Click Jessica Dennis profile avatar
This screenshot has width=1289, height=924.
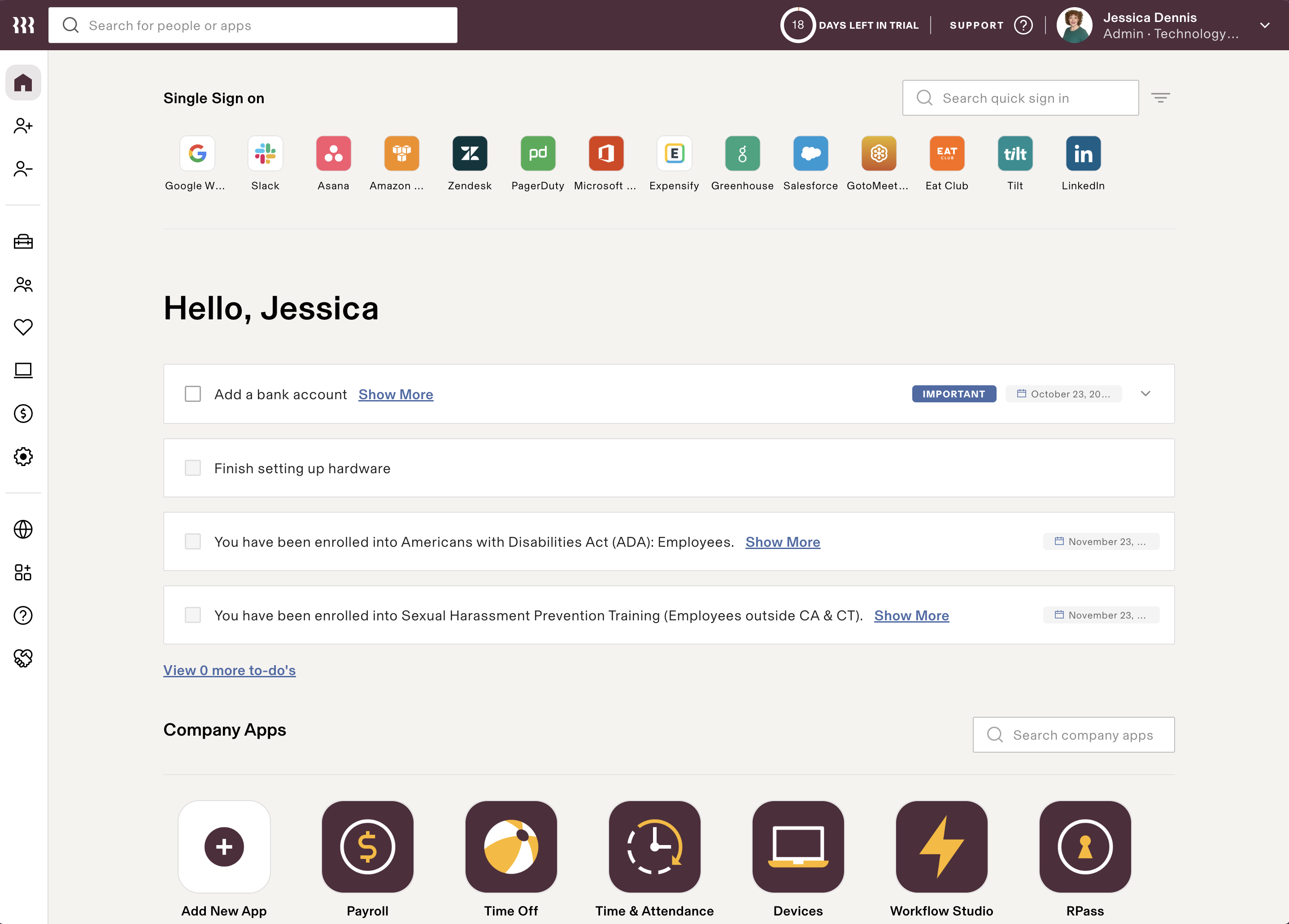[1074, 25]
